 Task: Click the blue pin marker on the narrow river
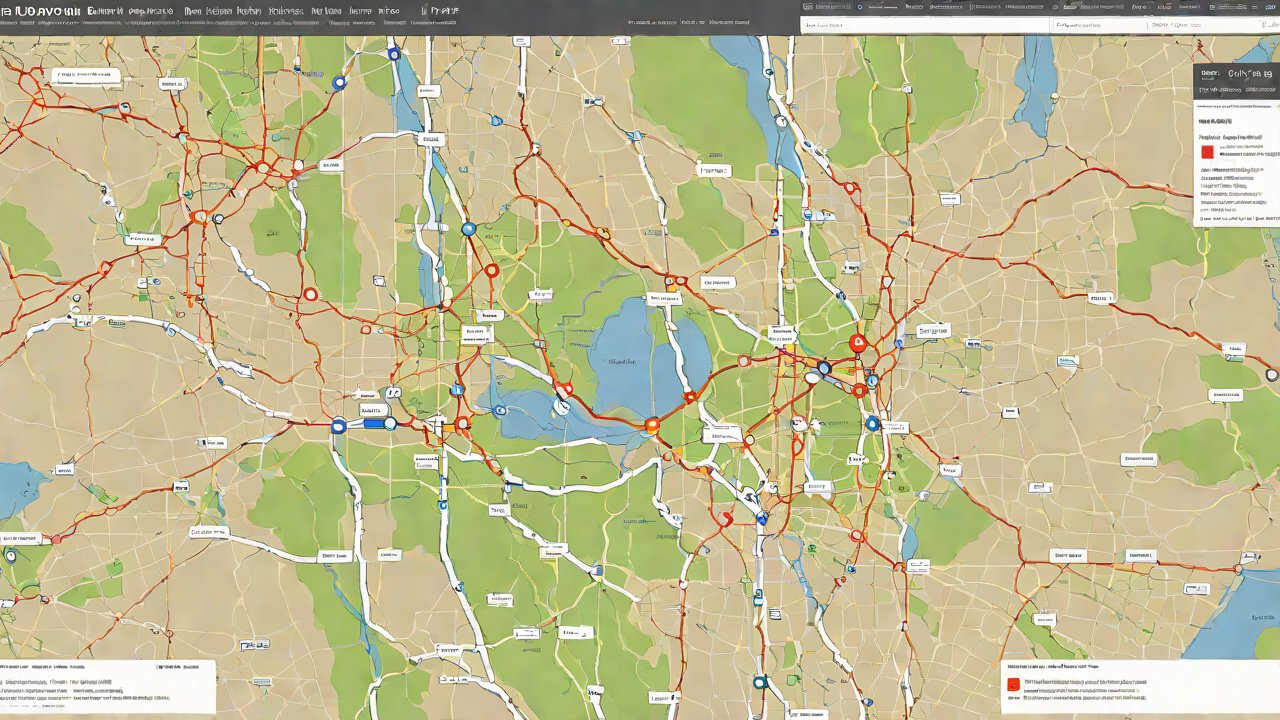[468, 229]
